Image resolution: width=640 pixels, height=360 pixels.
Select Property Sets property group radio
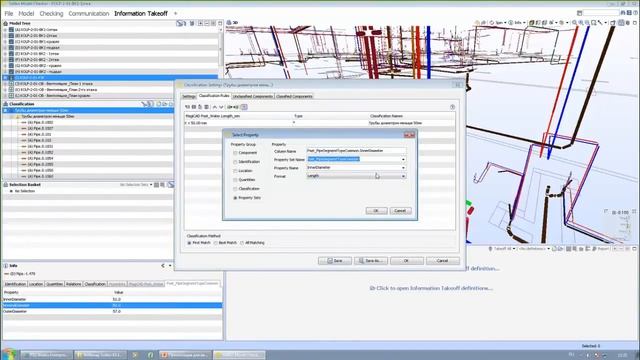click(x=235, y=198)
